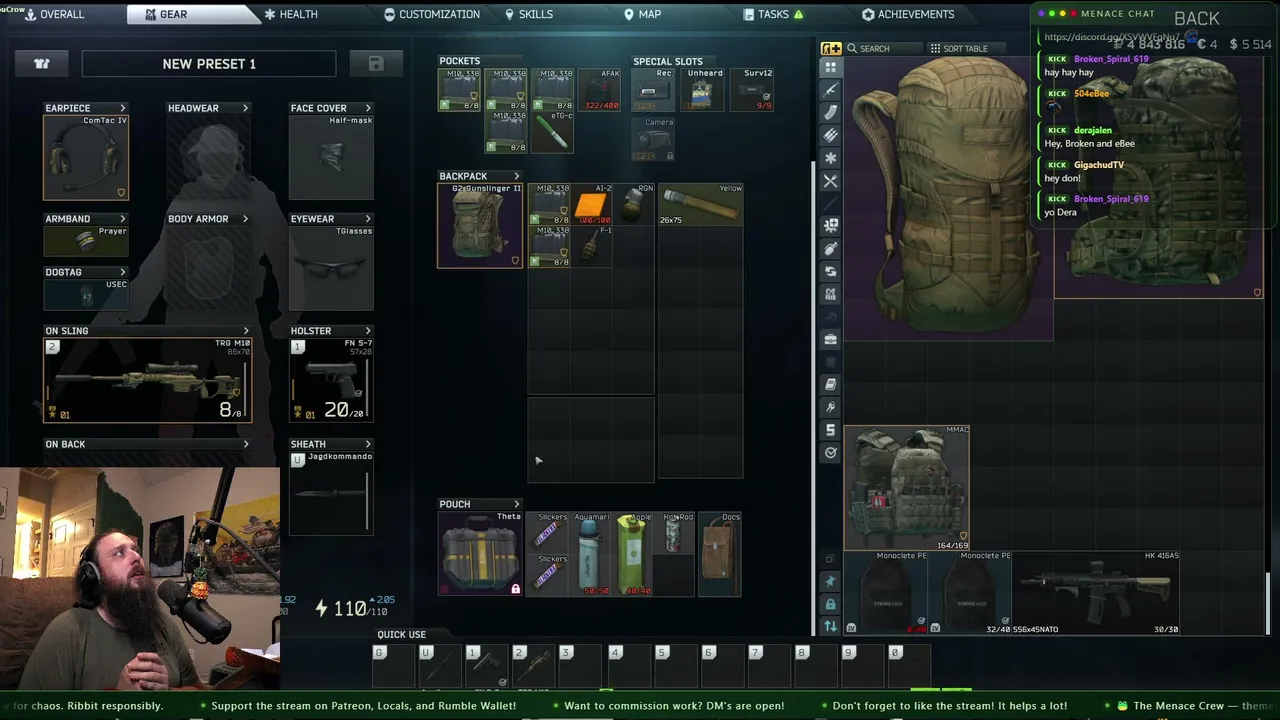Viewport: 1280px width, 720px height.
Task: Filter stash by weapons rifle icon
Action: (x=830, y=90)
